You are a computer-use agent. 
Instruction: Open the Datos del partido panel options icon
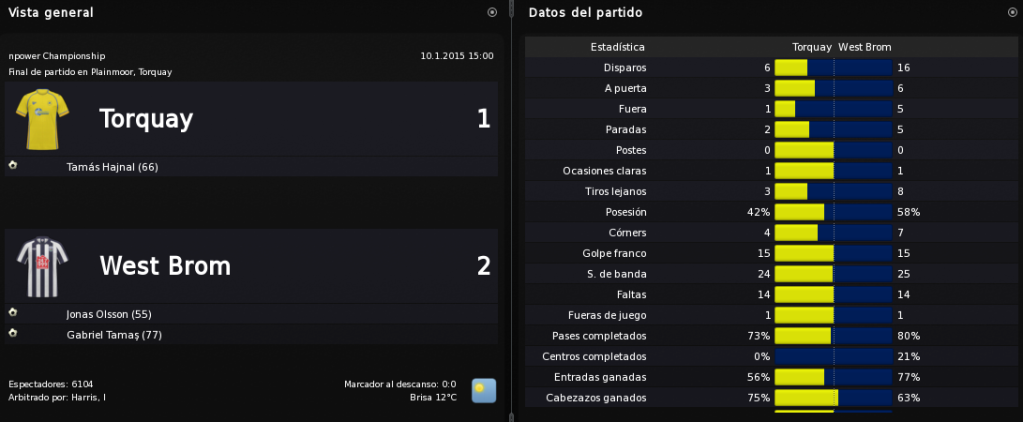[x=1012, y=12]
